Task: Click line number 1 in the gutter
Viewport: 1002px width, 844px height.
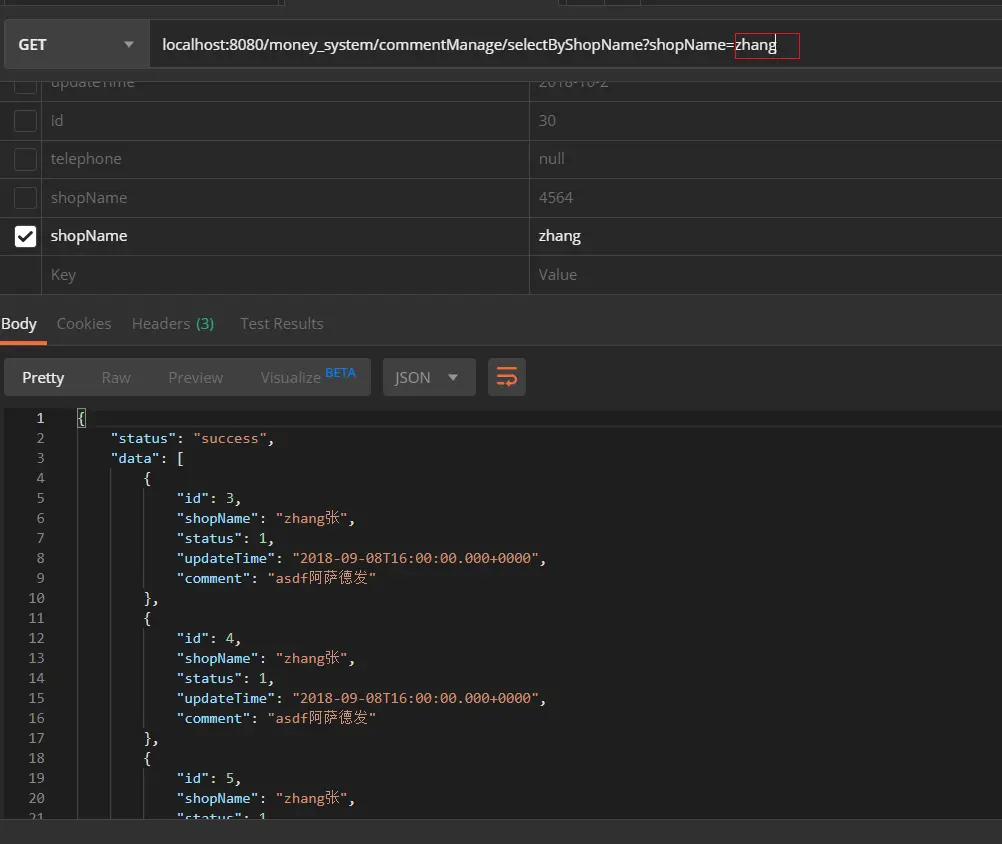Action: (x=40, y=418)
